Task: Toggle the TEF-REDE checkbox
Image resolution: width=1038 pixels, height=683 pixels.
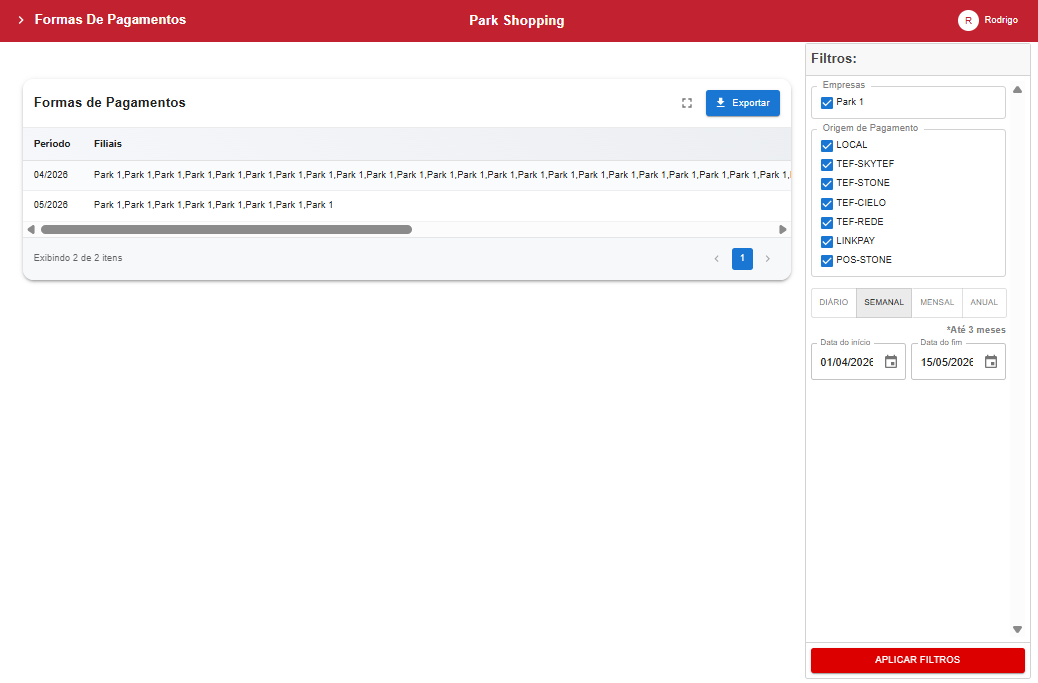Action: point(827,222)
